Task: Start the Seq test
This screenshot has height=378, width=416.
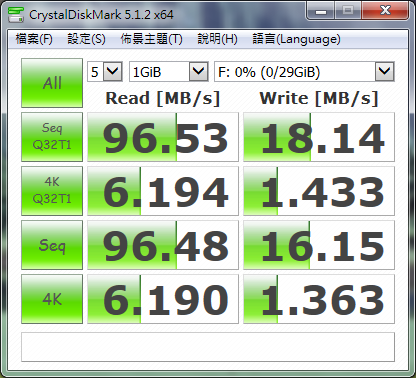Action: 52,245
